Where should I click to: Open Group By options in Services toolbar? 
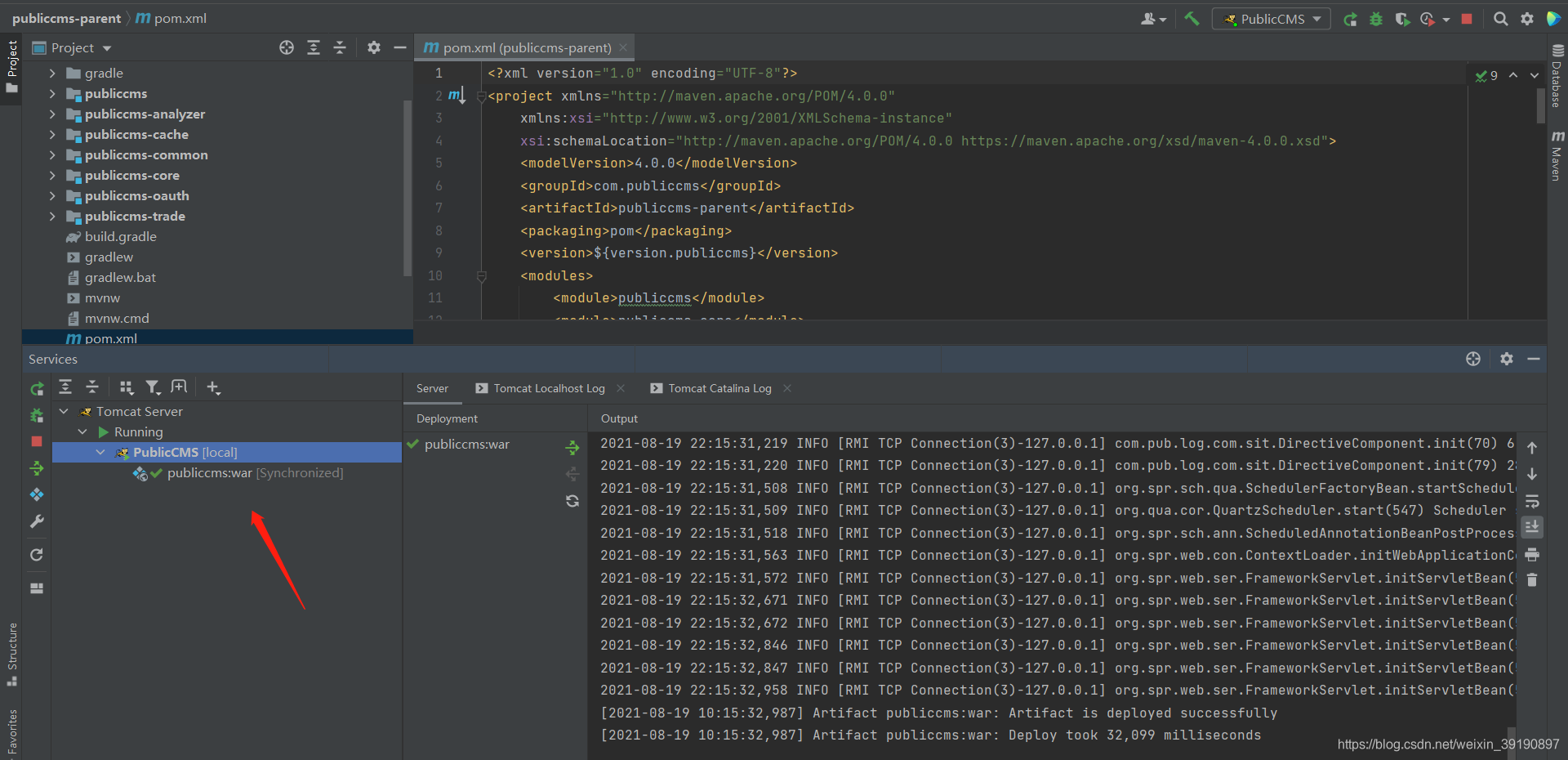click(x=127, y=387)
